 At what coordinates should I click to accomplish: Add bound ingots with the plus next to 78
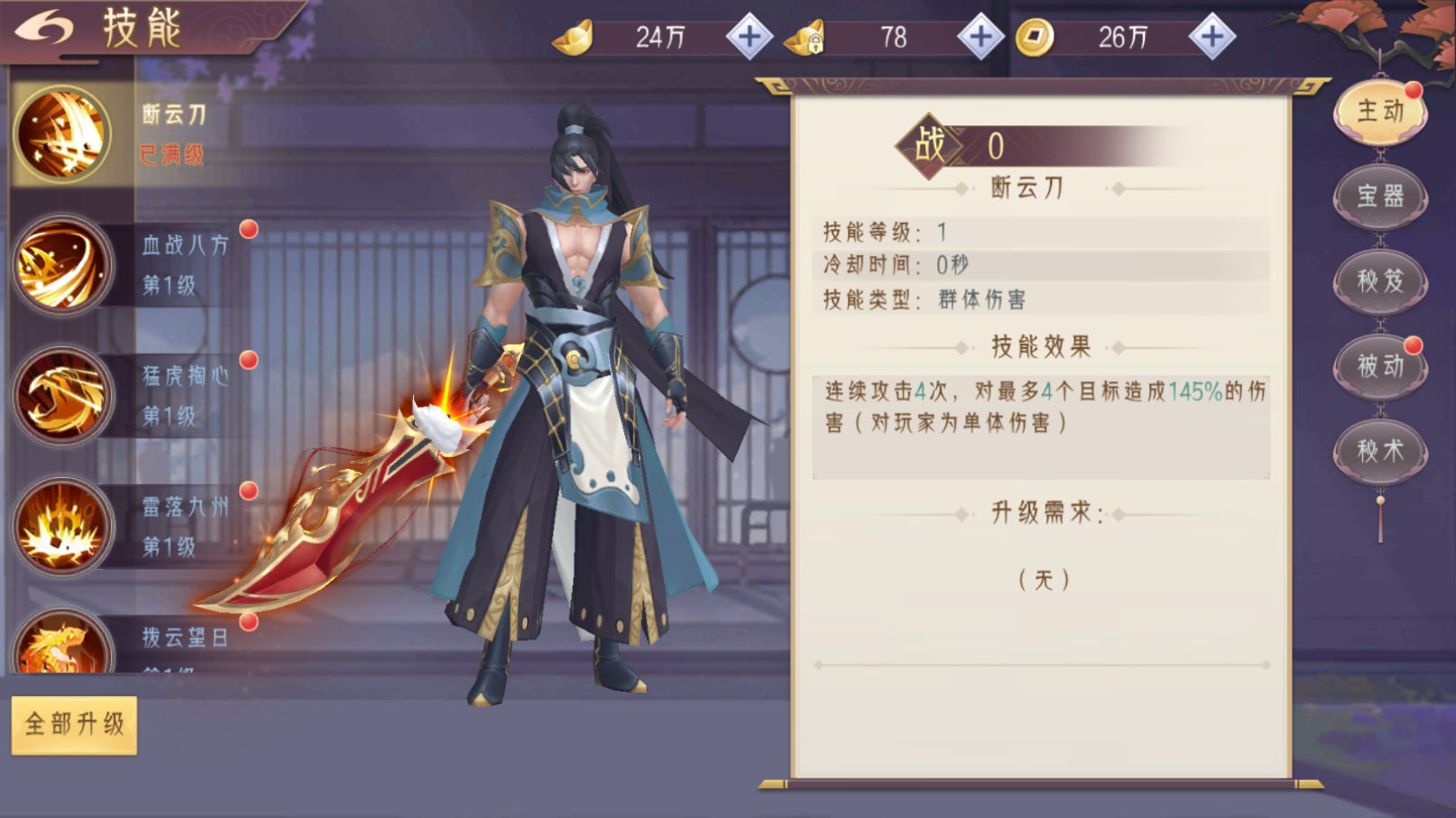pos(981,37)
